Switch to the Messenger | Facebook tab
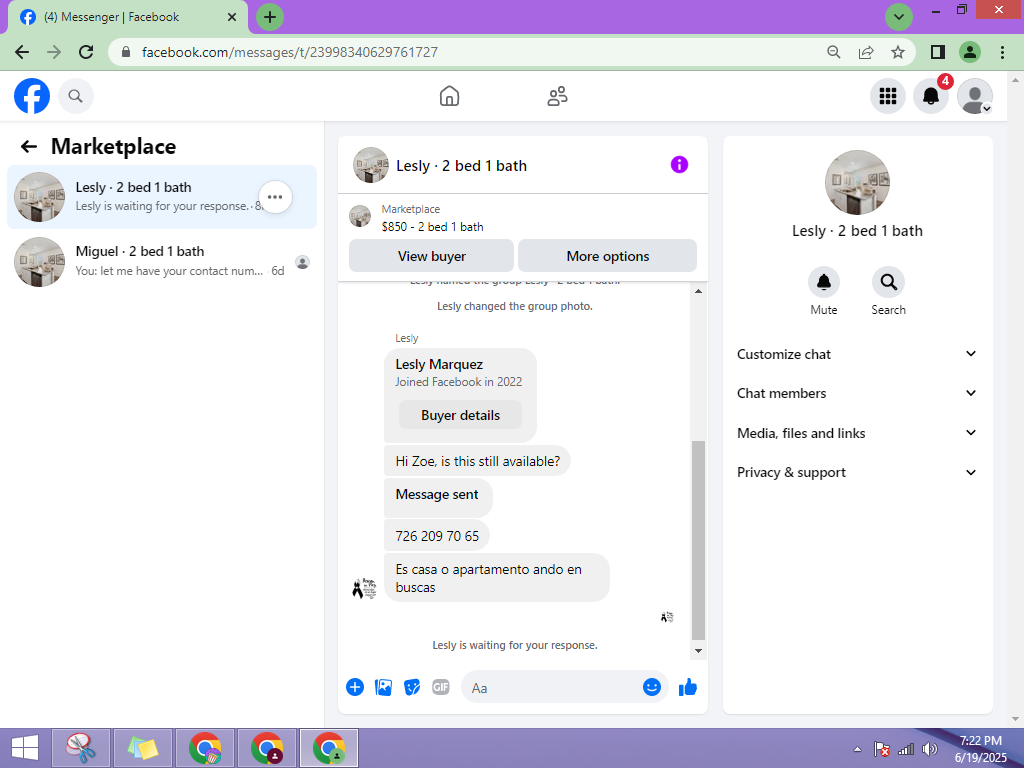 click(128, 17)
